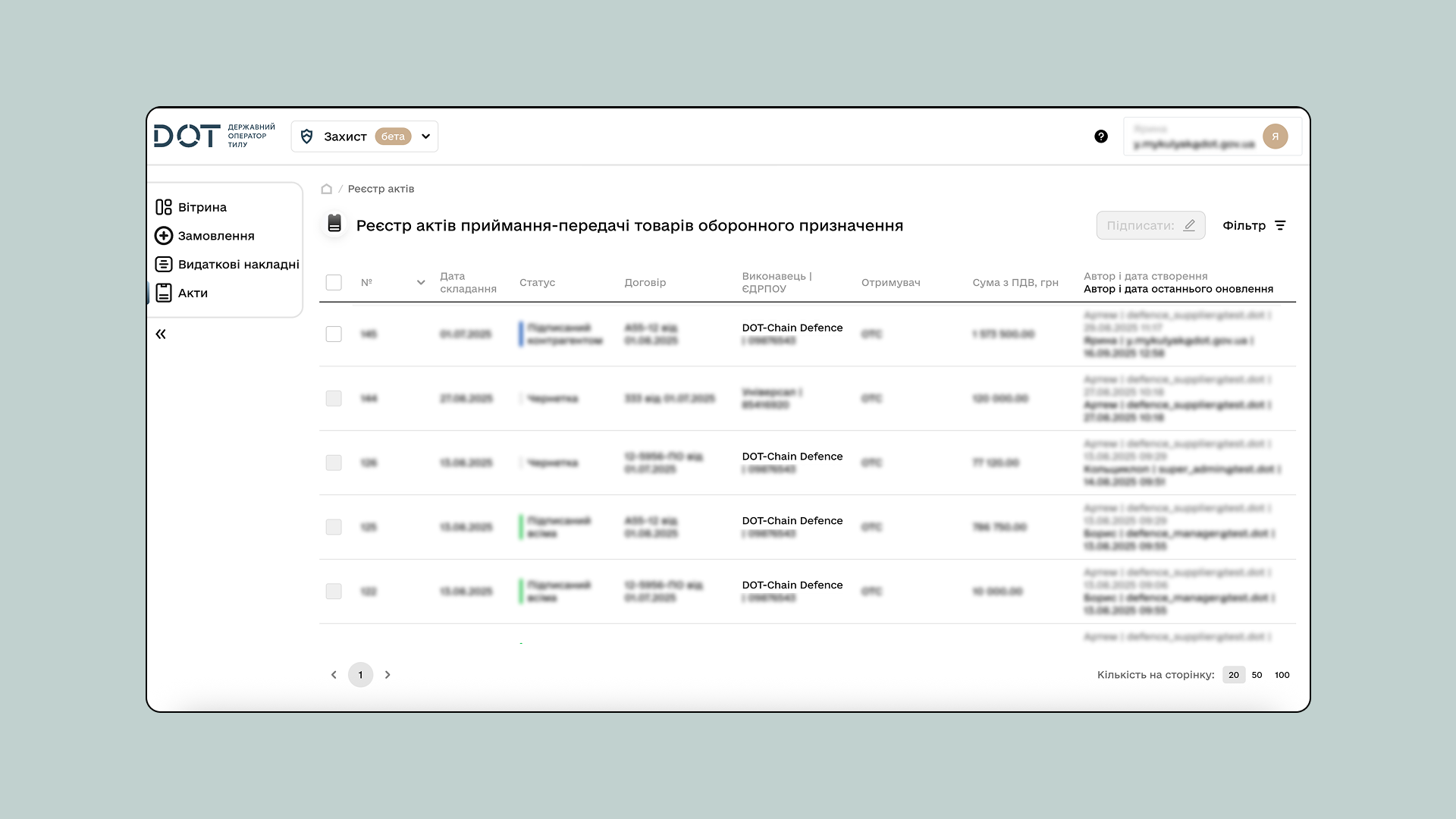Open the Реєстр актів breadcrumb item
Screen dimensions: 1456x819
(383, 189)
